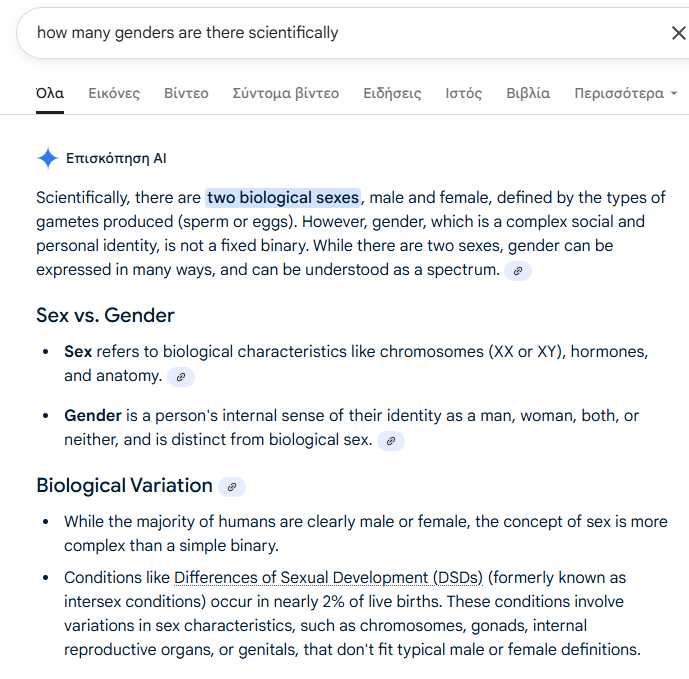The height and width of the screenshot is (679, 689).
Task: Open Differences of Sexual Development (DSDs) link
Action: click(328, 578)
